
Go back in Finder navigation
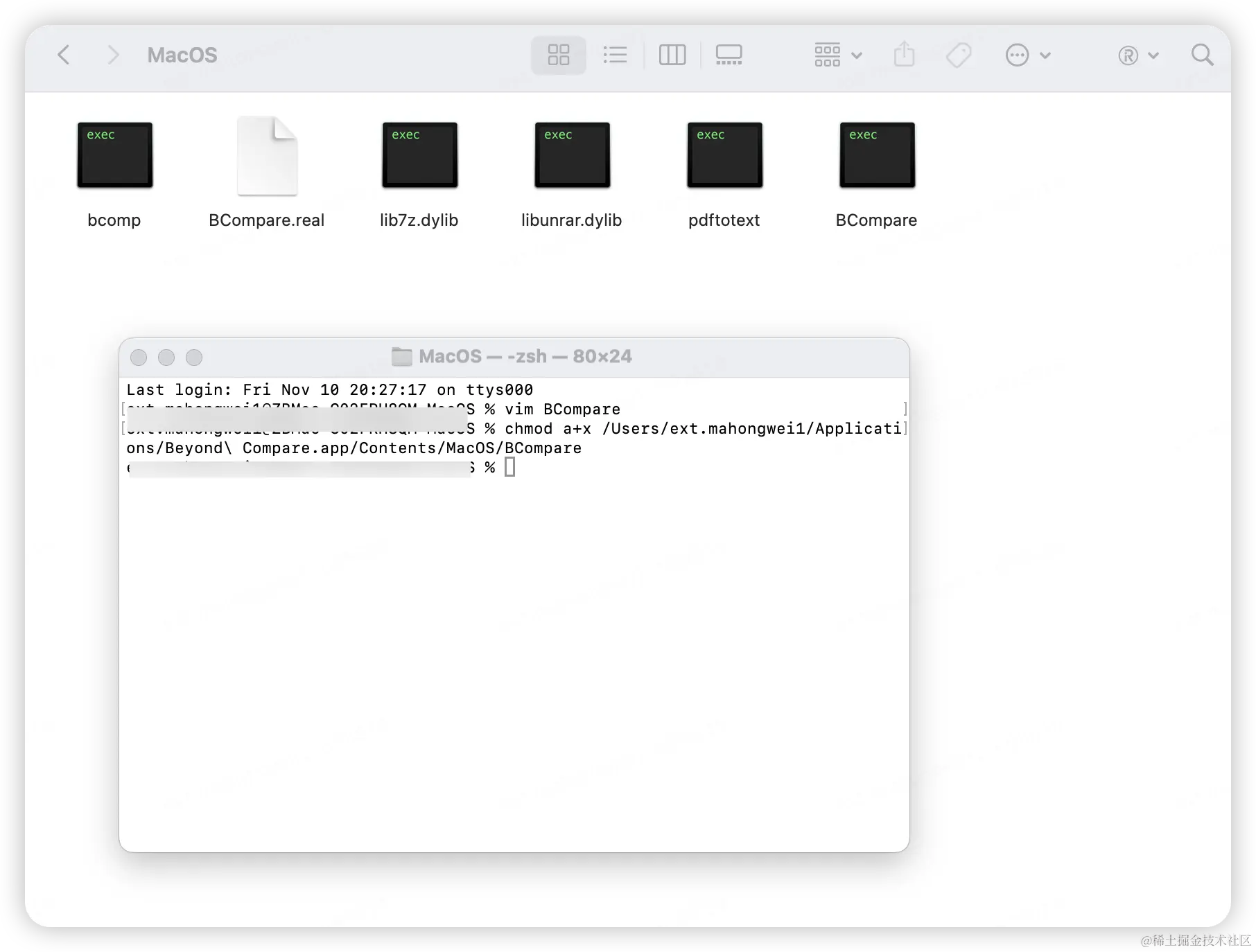pos(64,55)
